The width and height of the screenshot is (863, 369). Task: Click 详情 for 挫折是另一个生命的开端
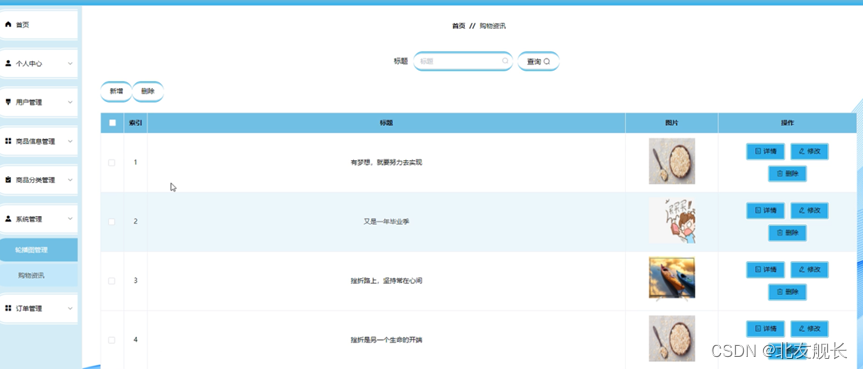point(765,329)
